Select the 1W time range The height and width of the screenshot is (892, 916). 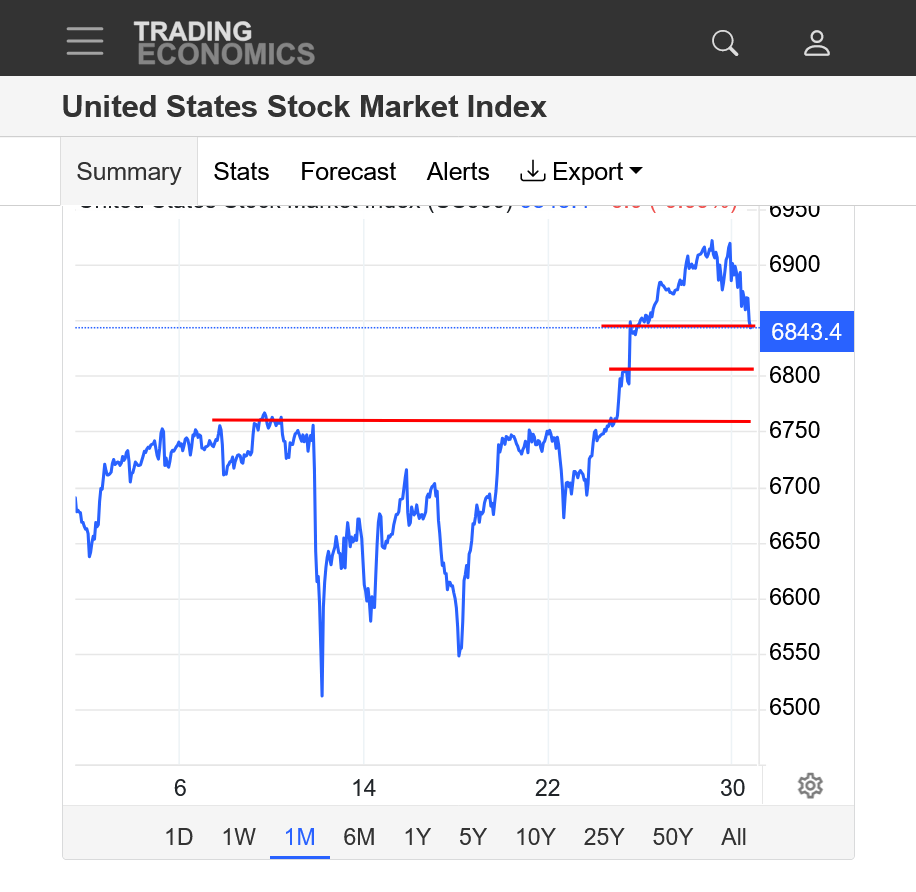pyautogui.click(x=239, y=837)
